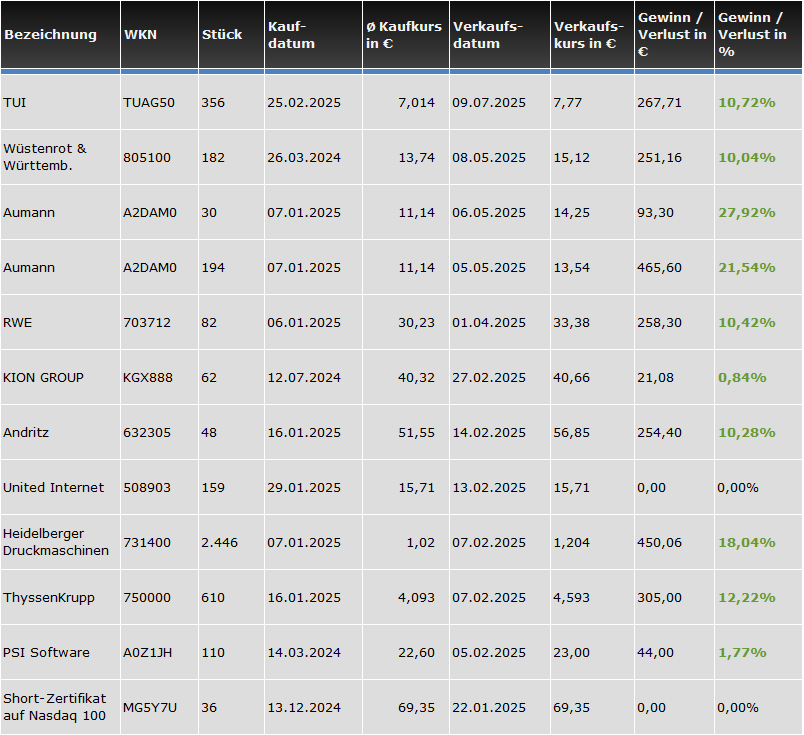Click the Kaufdatum column header
Screen dimensions: 804x735
pyautogui.click(x=291, y=35)
